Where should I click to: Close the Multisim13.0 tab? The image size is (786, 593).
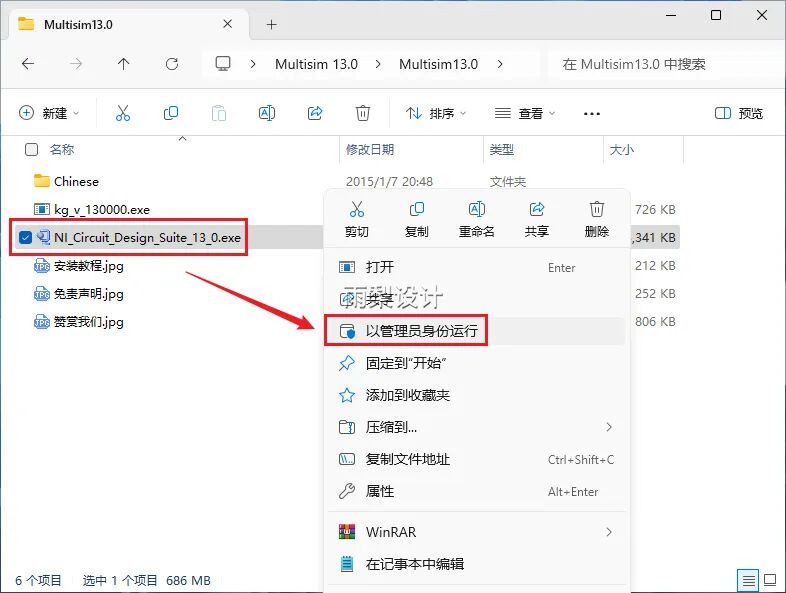pyautogui.click(x=228, y=24)
